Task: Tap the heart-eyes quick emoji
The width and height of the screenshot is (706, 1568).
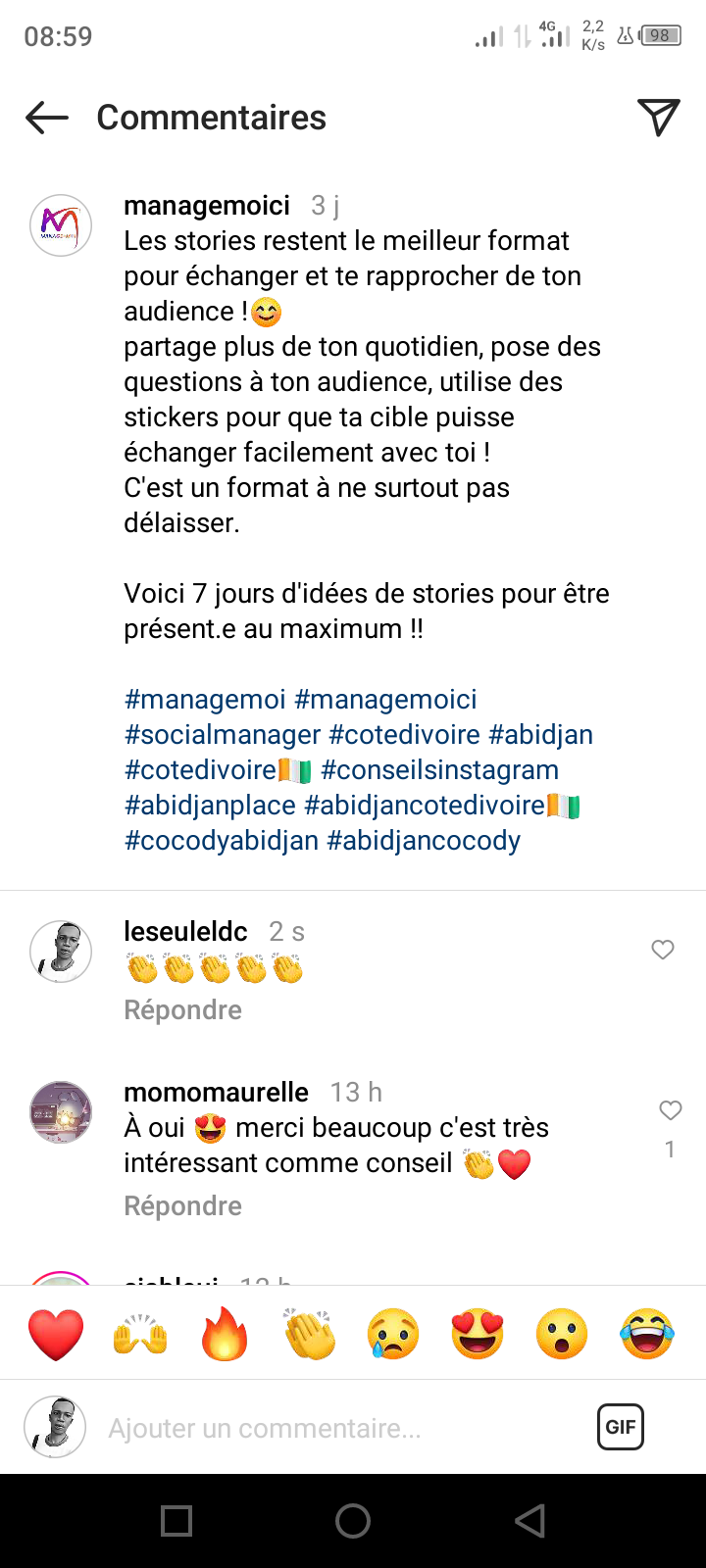Action: [x=478, y=1334]
